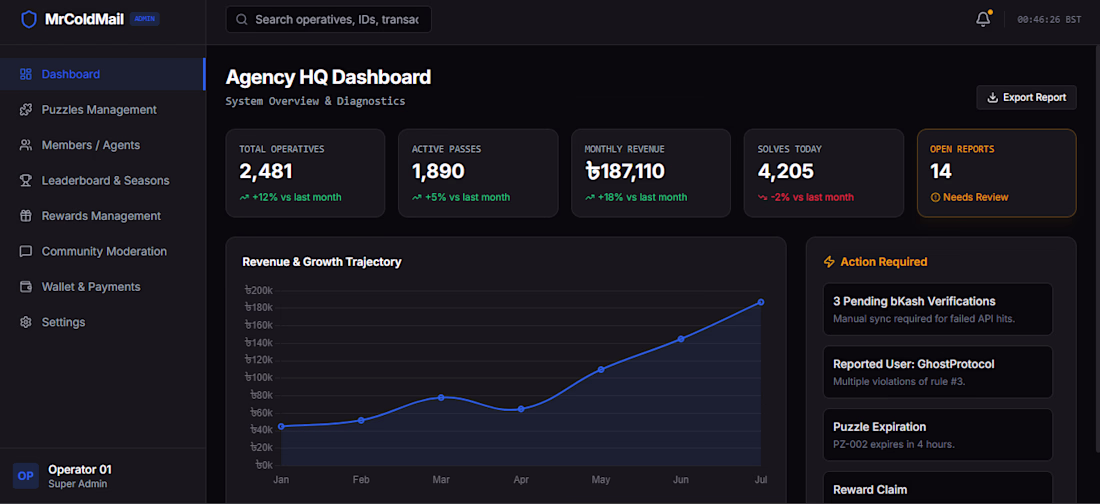The image size is (1100, 504).
Task: Click the Total Operatives green trend arrow
Action: pos(244,197)
